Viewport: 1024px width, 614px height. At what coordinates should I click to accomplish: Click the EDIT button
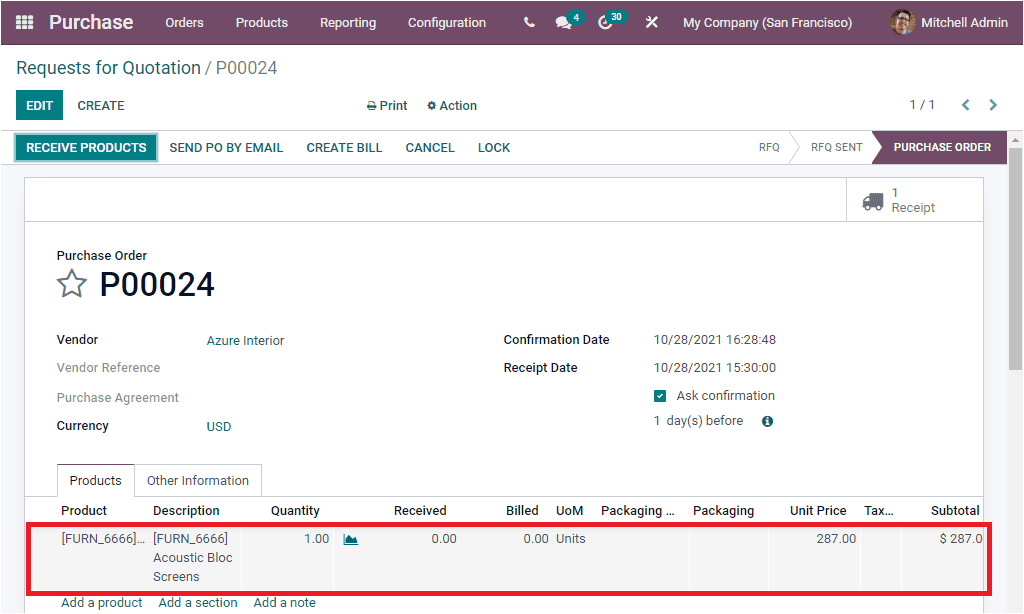(39, 105)
